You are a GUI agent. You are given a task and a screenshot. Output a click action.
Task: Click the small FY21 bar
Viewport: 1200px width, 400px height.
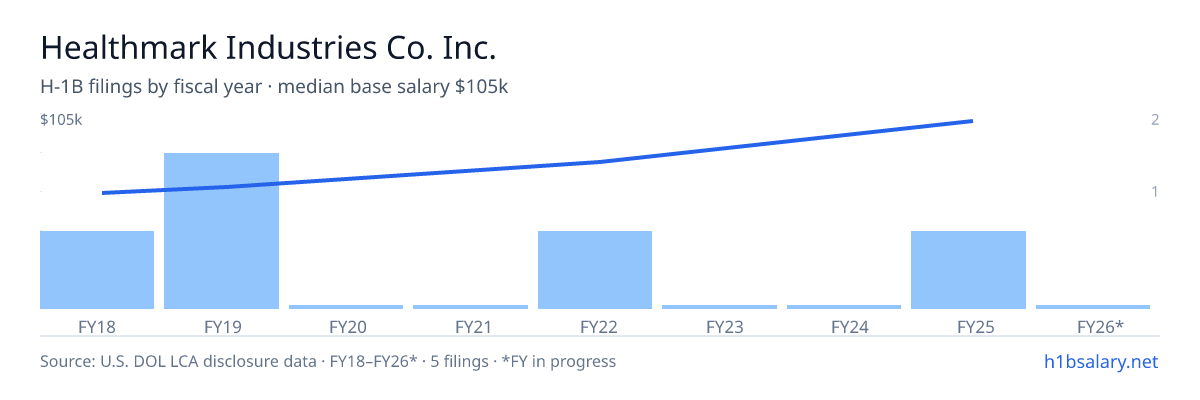[x=470, y=307]
